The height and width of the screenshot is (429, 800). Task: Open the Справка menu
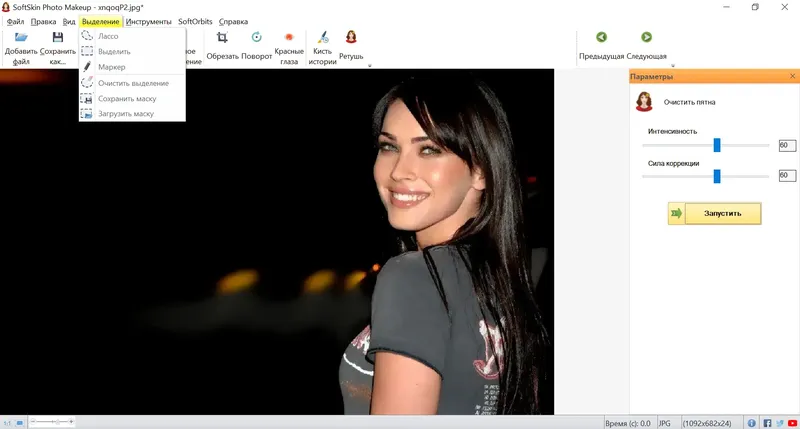[x=233, y=21]
